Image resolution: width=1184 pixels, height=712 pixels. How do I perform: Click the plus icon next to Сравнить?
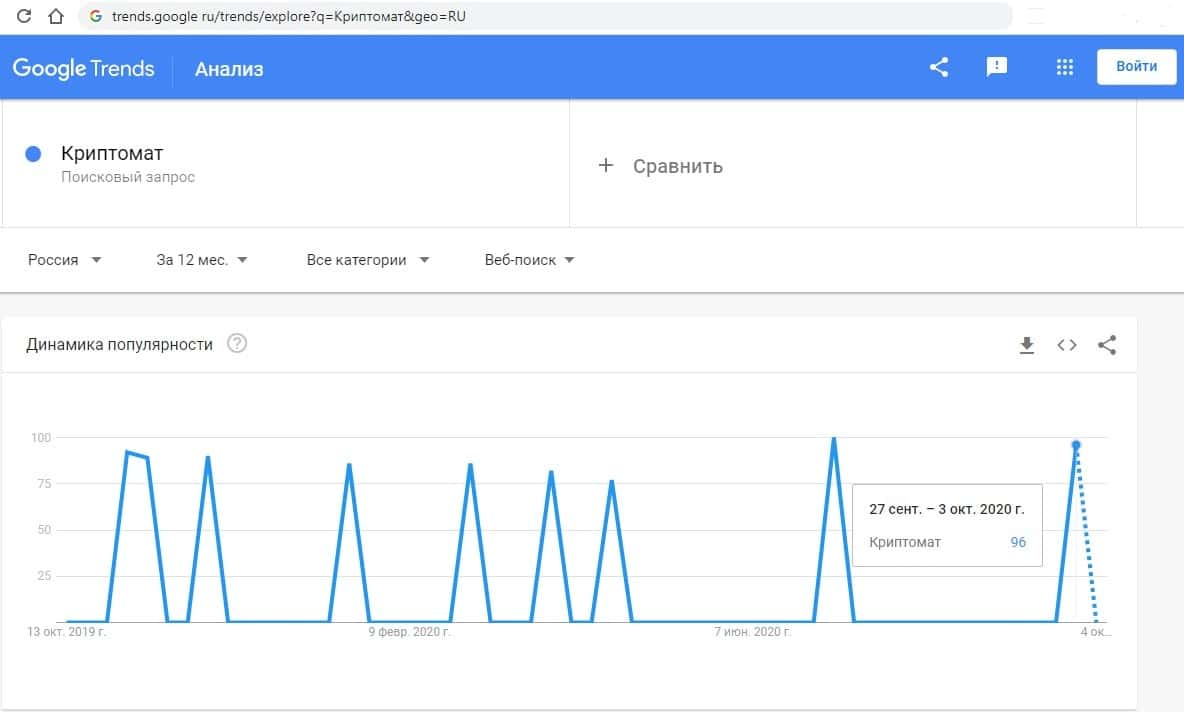pos(605,166)
